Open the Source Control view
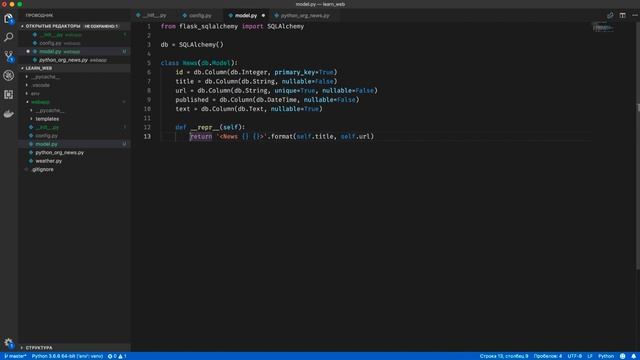640x360 pixels. coord(9,56)
